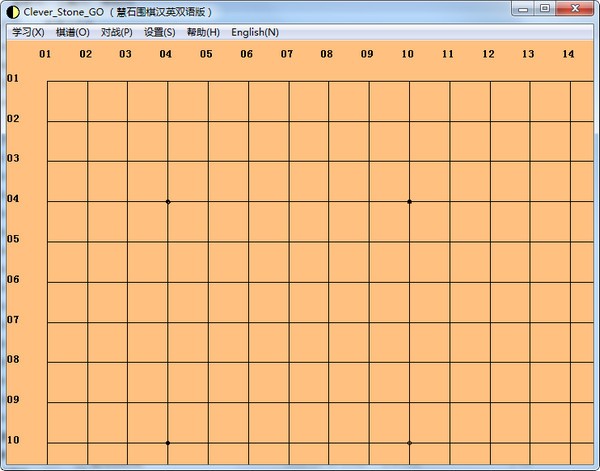Viewport: 600px width, 471px height.
Task: Open the 对战(P) menu
Action: click(117, 33)
